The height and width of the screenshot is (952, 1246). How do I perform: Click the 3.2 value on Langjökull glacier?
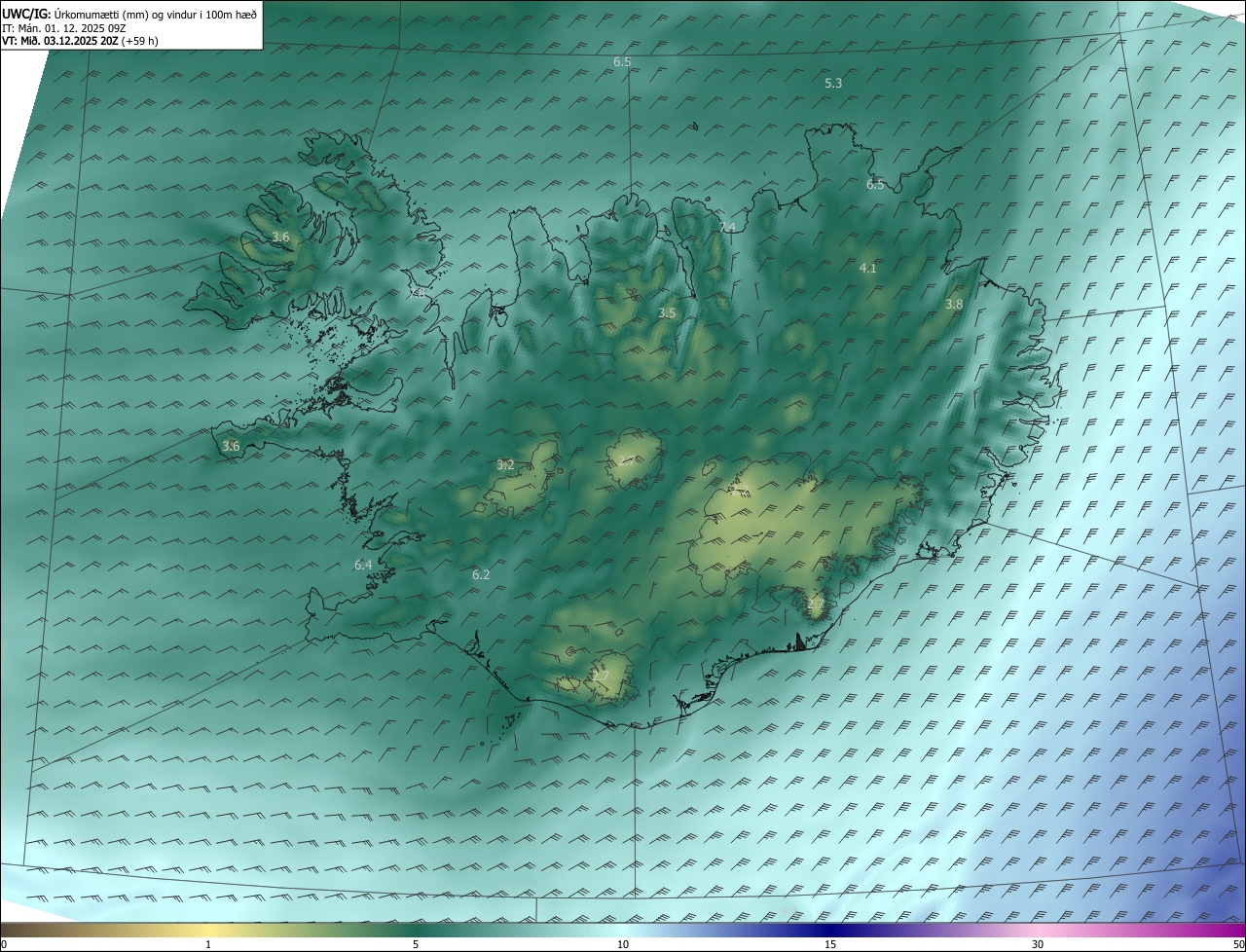505,465
